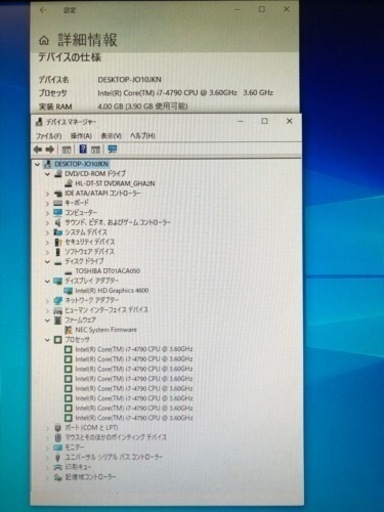This screenshot has height=512, width=384.
Task: Click the システム デバイス folder icon
Action: (x=58, y=232)
